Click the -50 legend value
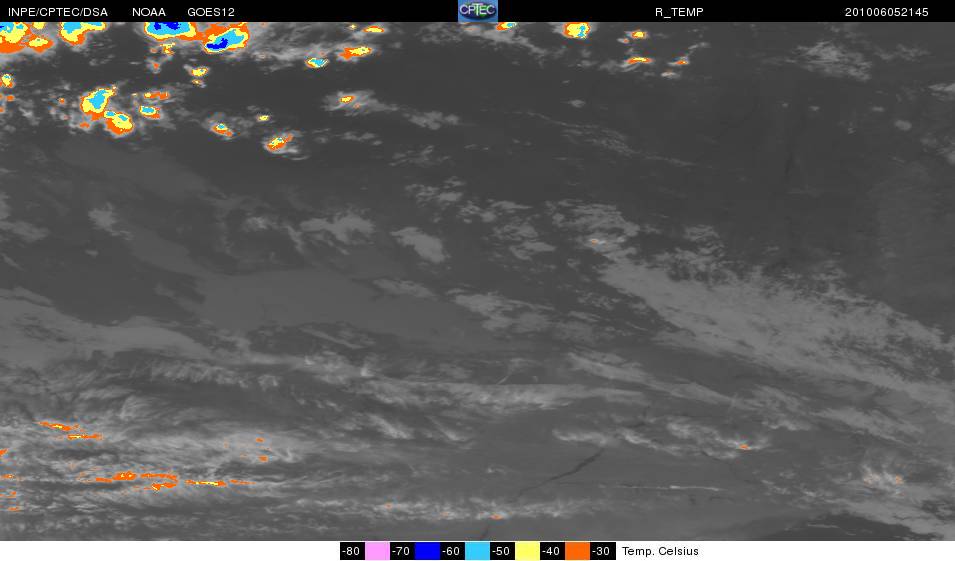955x561 pixels. (x=501, y=551)
